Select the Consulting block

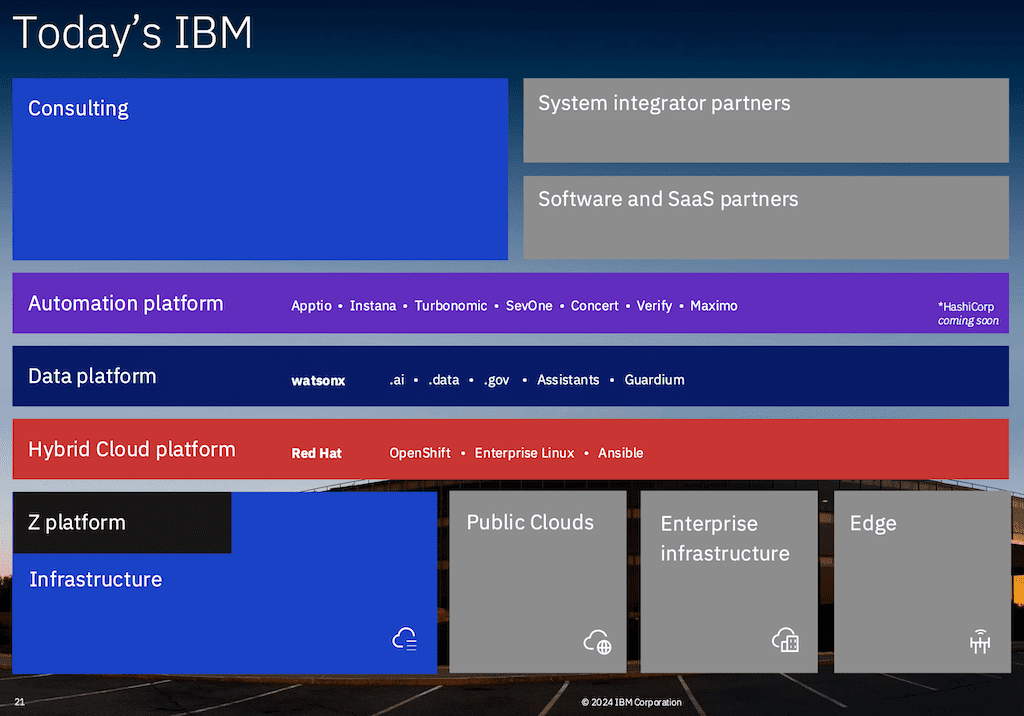260,169
